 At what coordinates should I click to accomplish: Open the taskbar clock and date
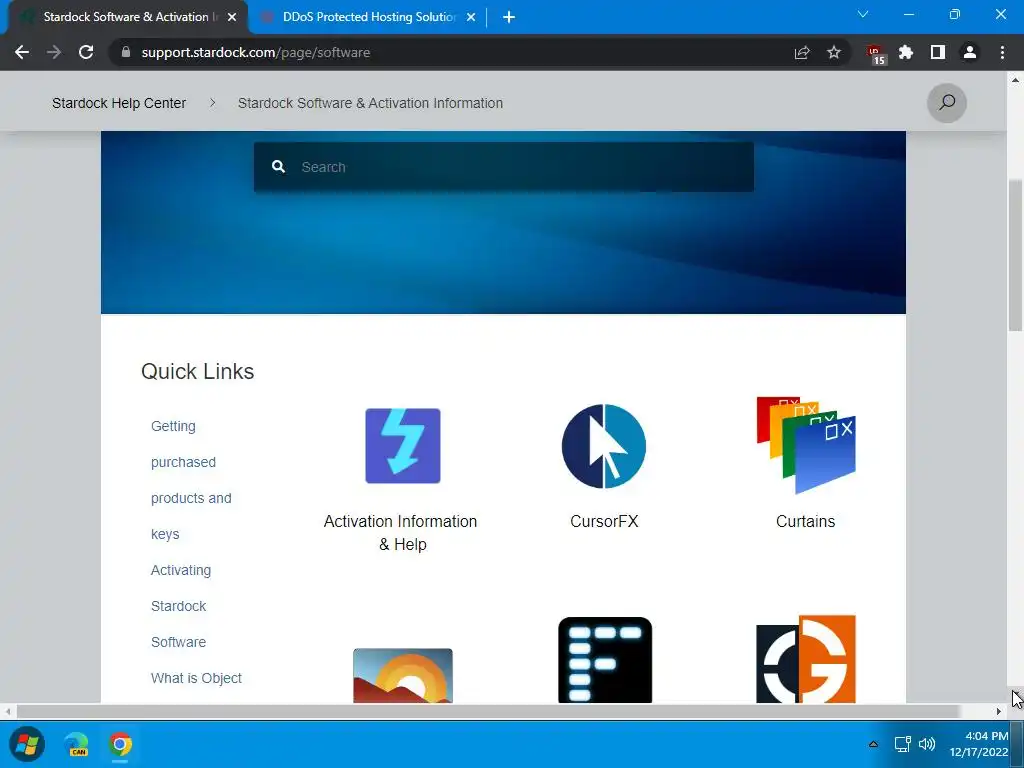coord(978,744)
